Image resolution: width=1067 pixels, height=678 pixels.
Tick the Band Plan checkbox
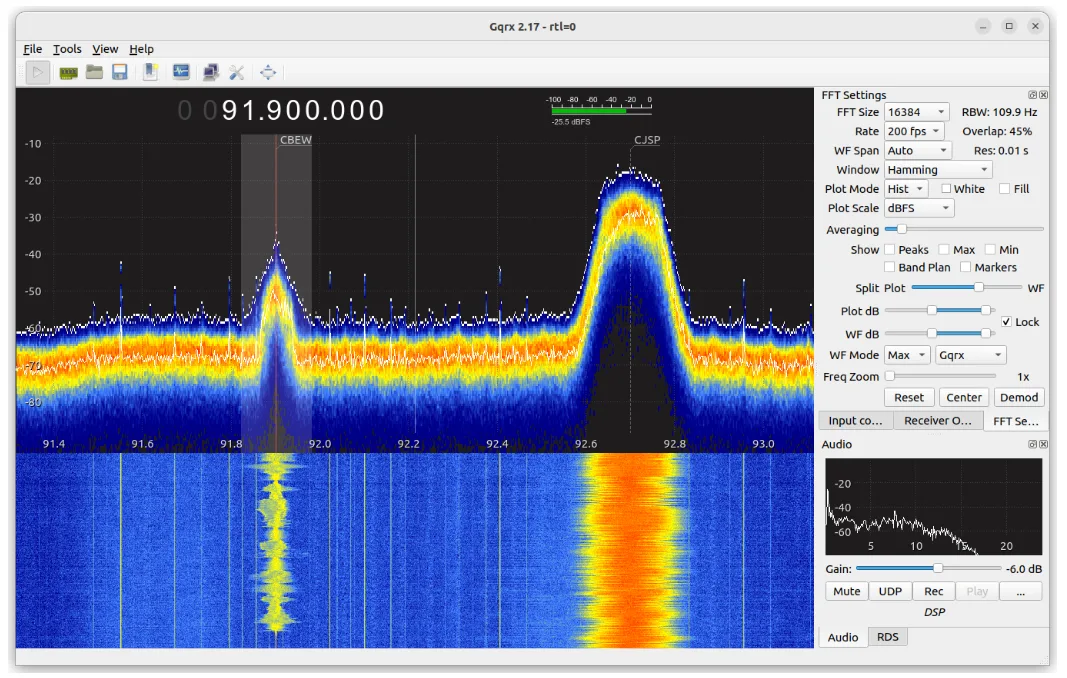[890, 267]
